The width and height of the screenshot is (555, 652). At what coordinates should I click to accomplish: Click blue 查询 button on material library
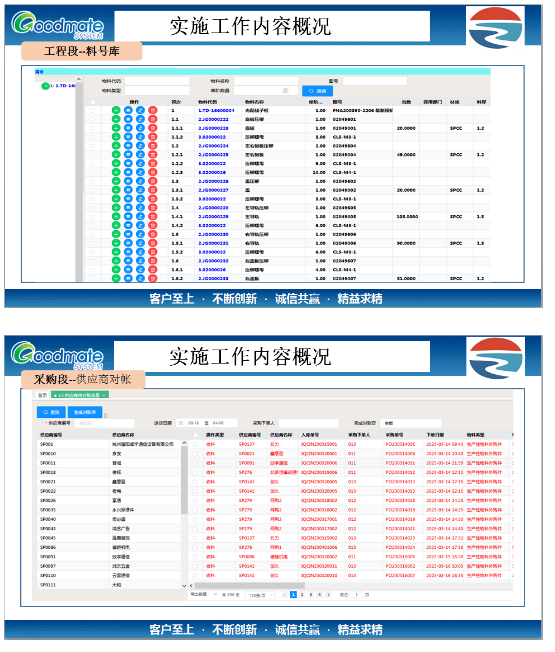tap(317, 91)
